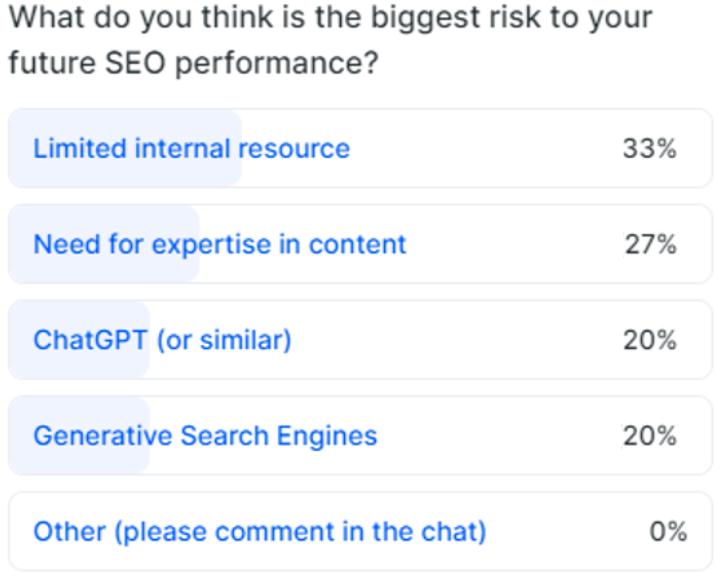Click the 20% next to ChatGPT

pos(649,340)
